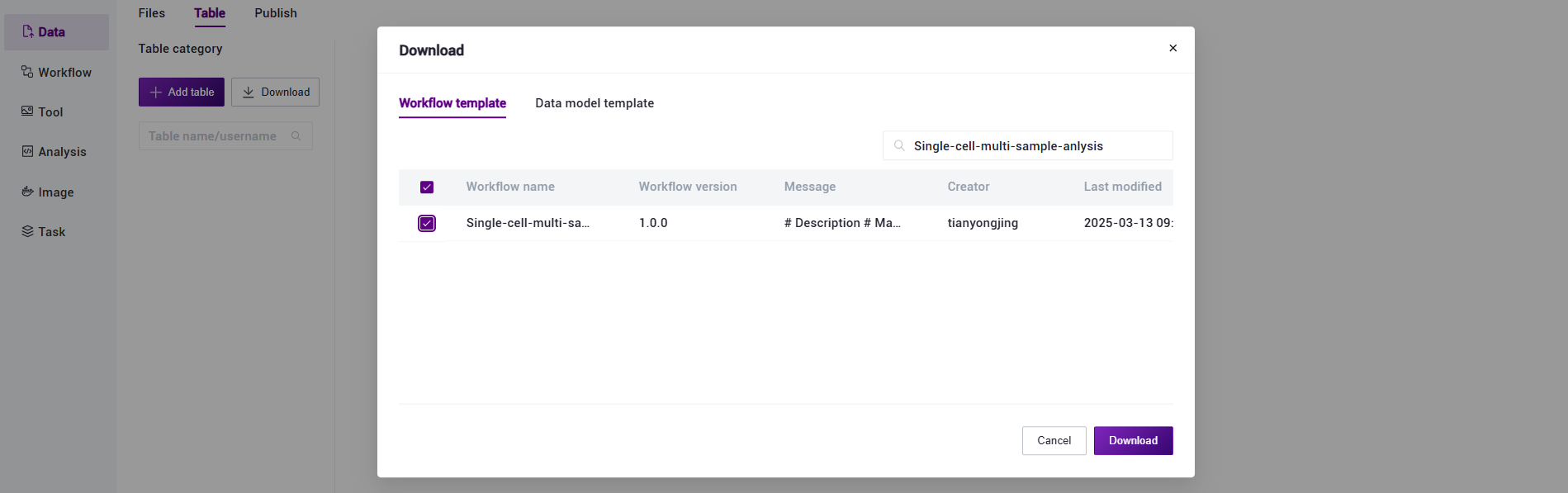Open the Publish tab
This screenshot has height=493, width=1568.
tap(275, 13)
